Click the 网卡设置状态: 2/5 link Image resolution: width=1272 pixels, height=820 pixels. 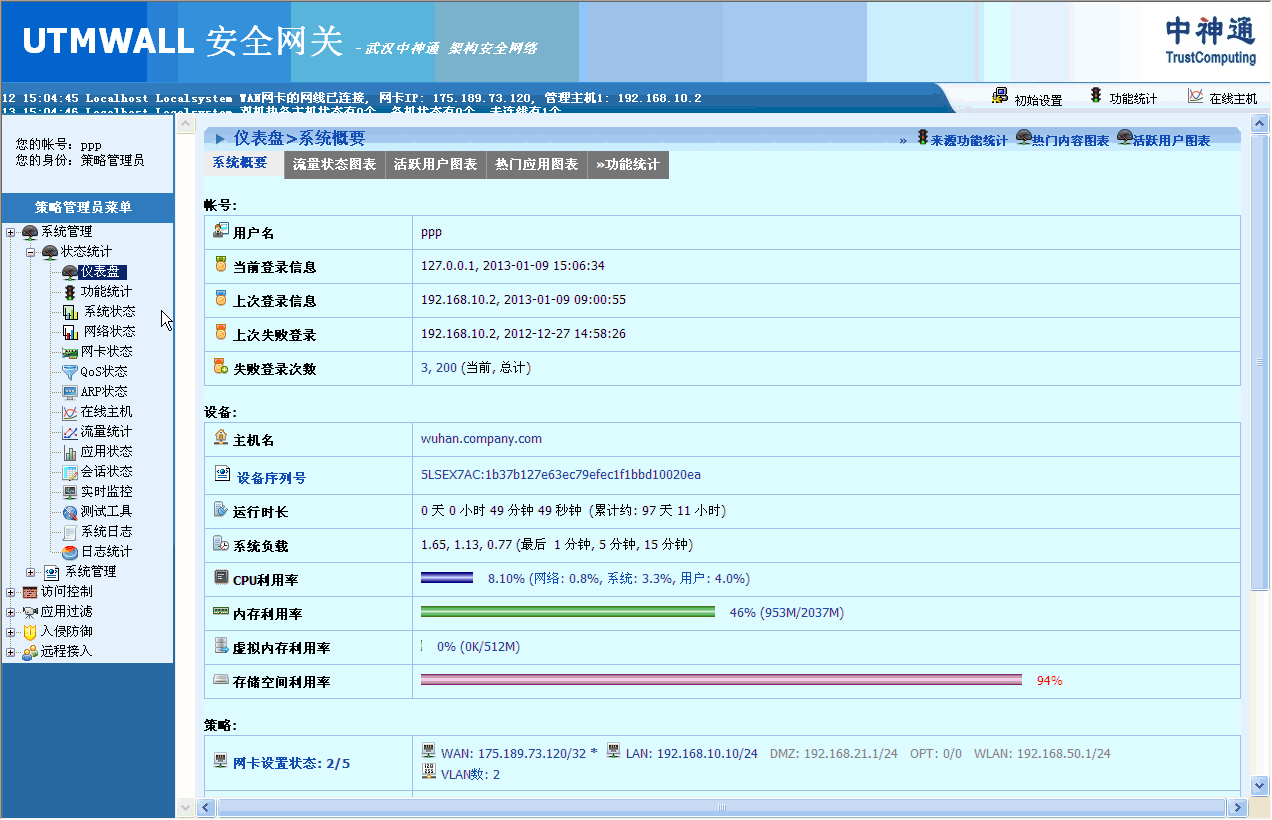click(x=291, y=764)
